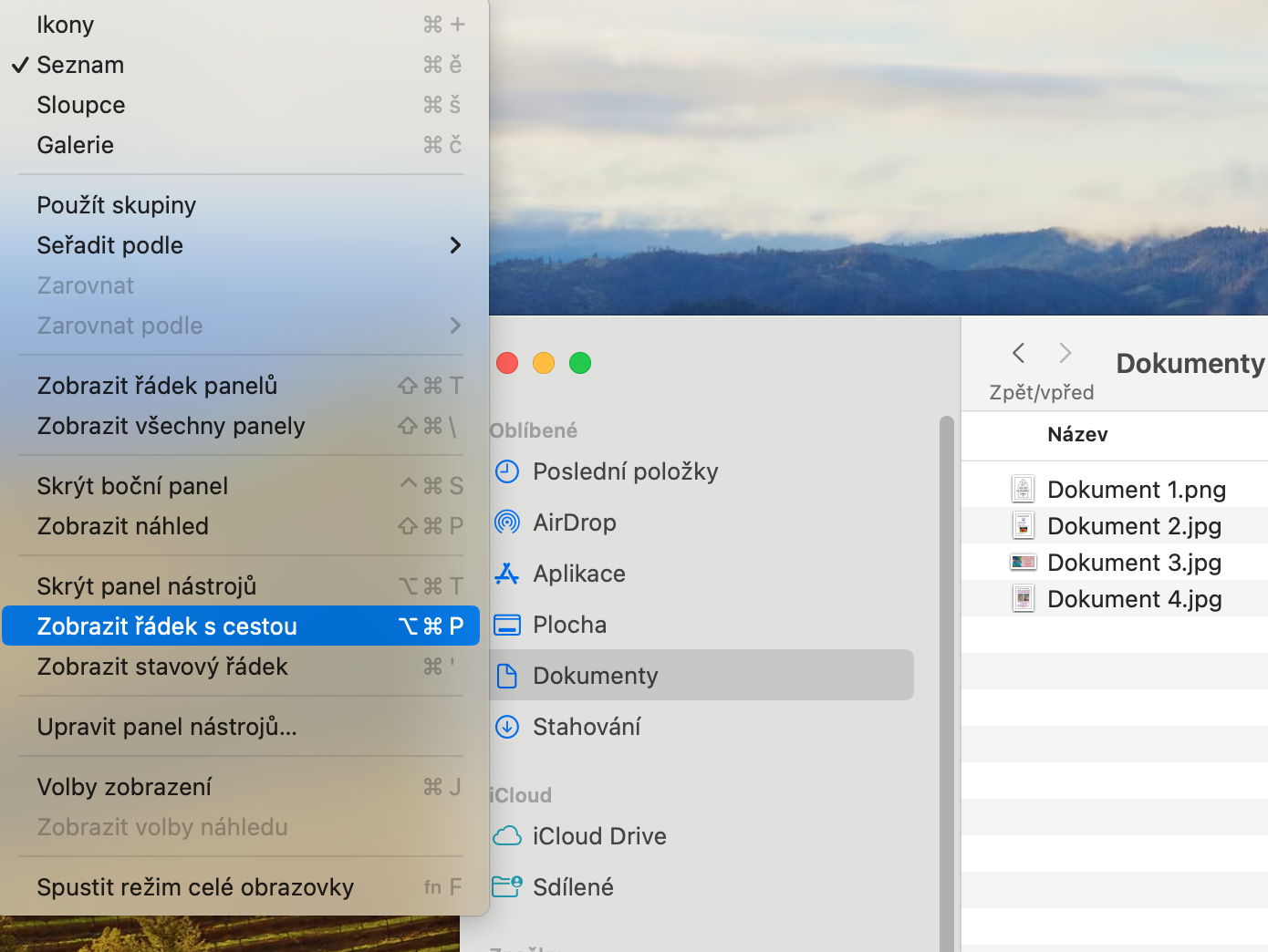
Task: Select file name Dokument 1.png
Action: point(1137,490)
